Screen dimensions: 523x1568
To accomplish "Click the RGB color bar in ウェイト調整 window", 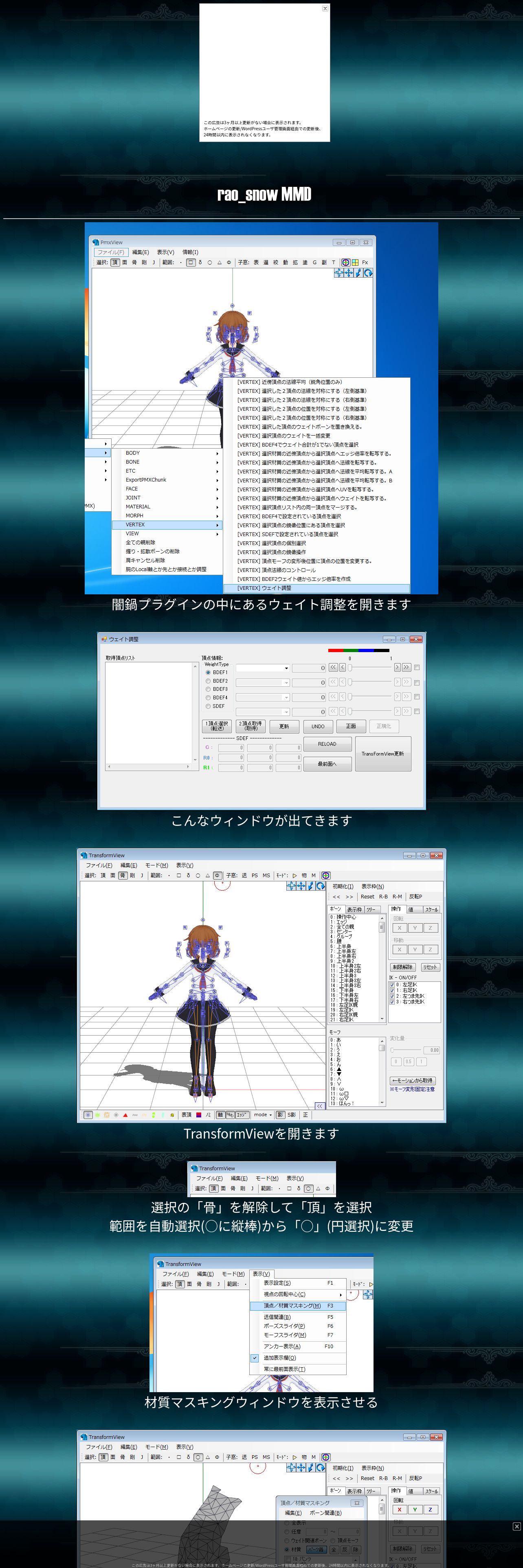I will click(x=358, y=651).
